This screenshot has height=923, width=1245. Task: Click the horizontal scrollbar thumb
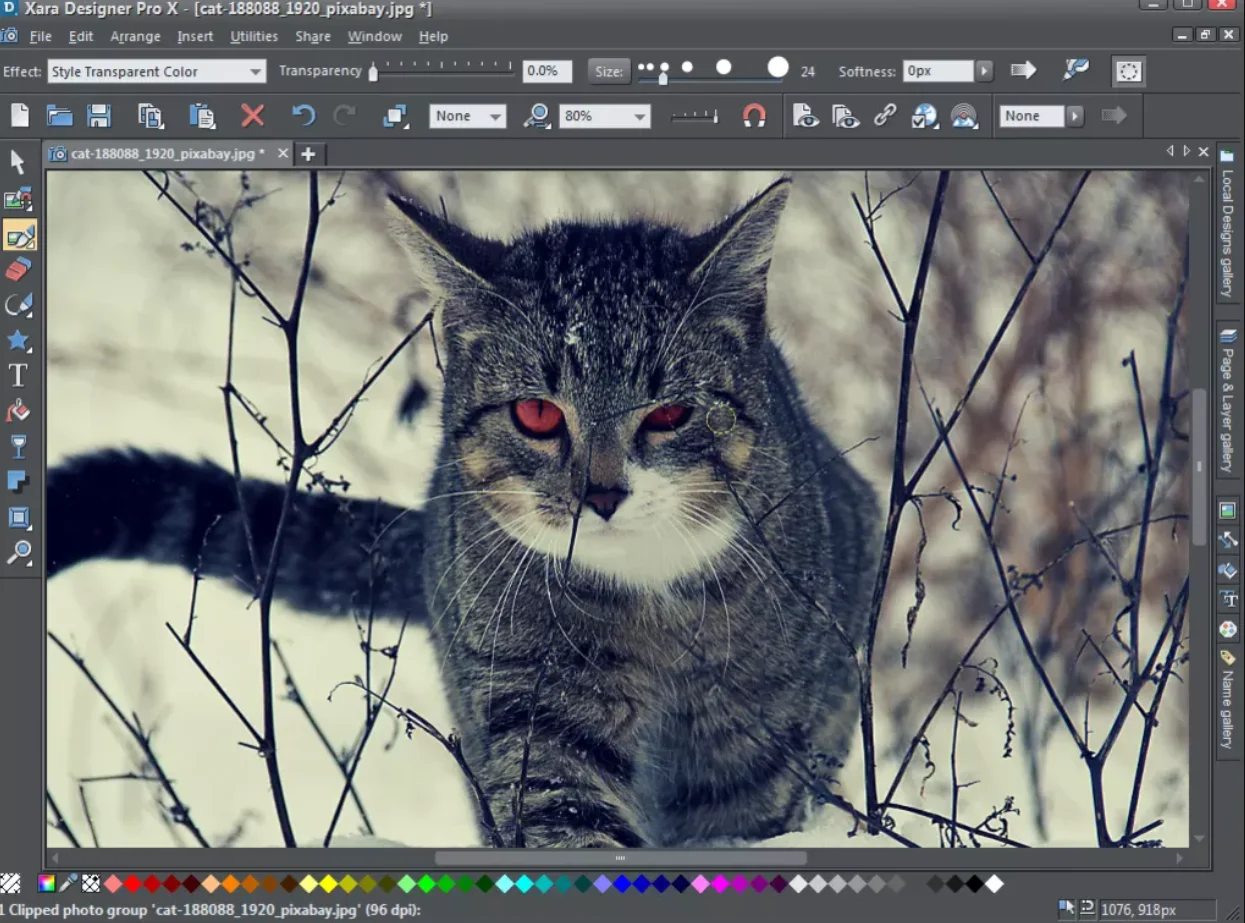[620, 858]
